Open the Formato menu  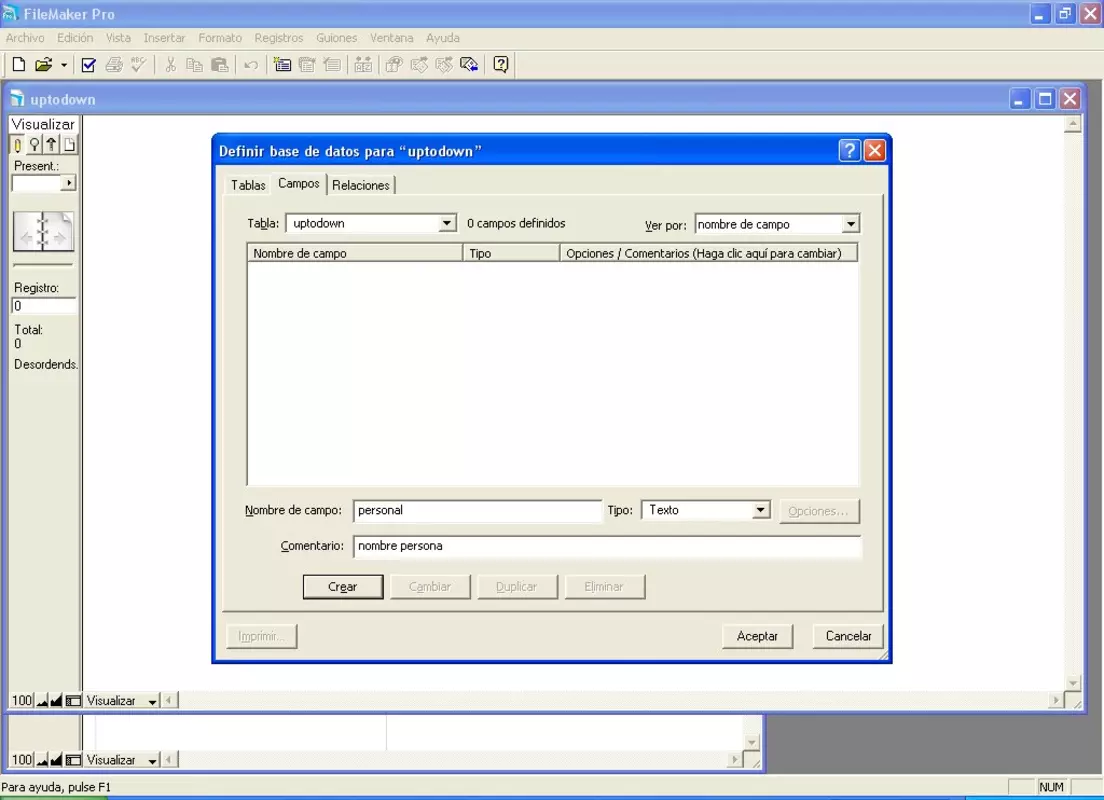[x=220, y=38]
